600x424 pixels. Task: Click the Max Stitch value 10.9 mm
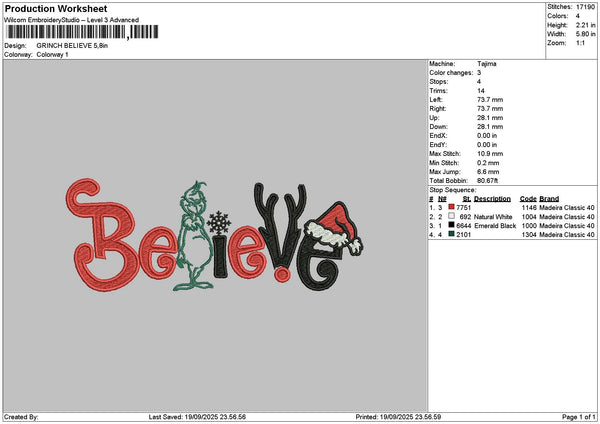pyautogui.click(x=490, y=153)
